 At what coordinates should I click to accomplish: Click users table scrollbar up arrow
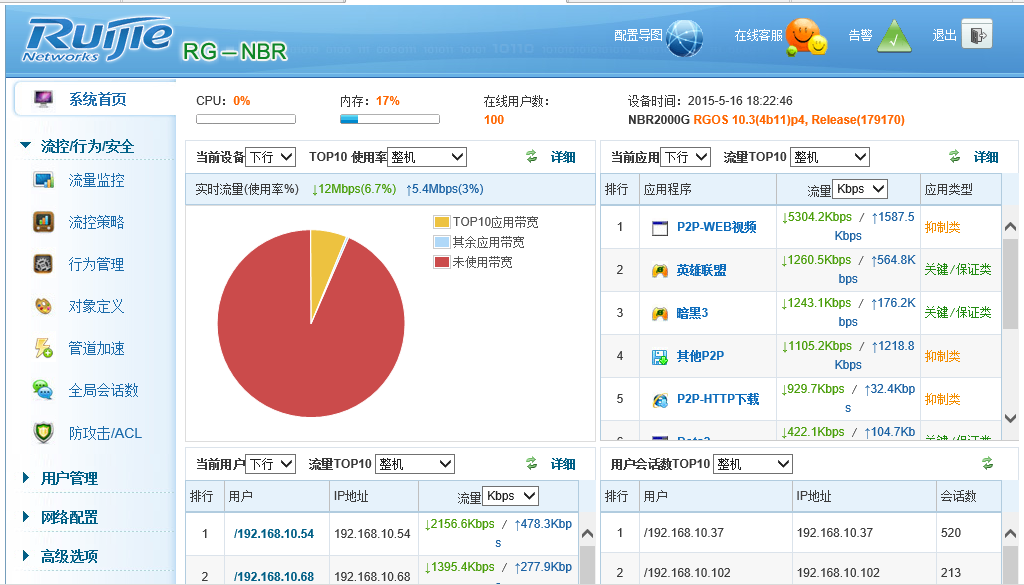[587, 533]
